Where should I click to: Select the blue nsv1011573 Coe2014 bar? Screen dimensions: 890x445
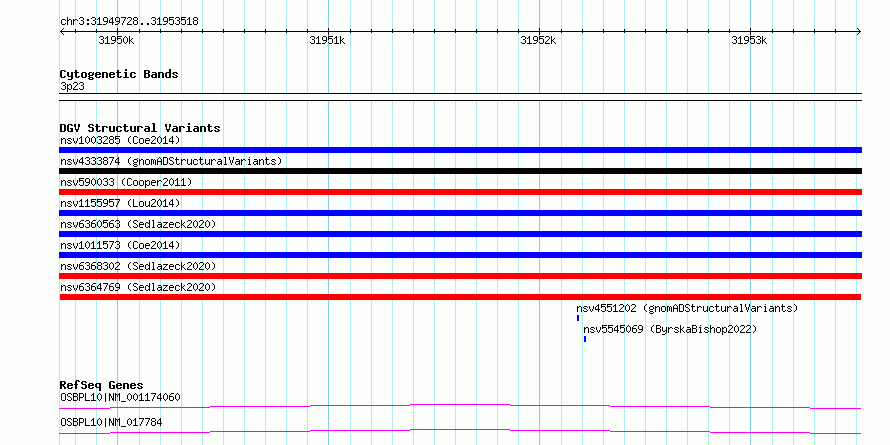tap(460, 255)
